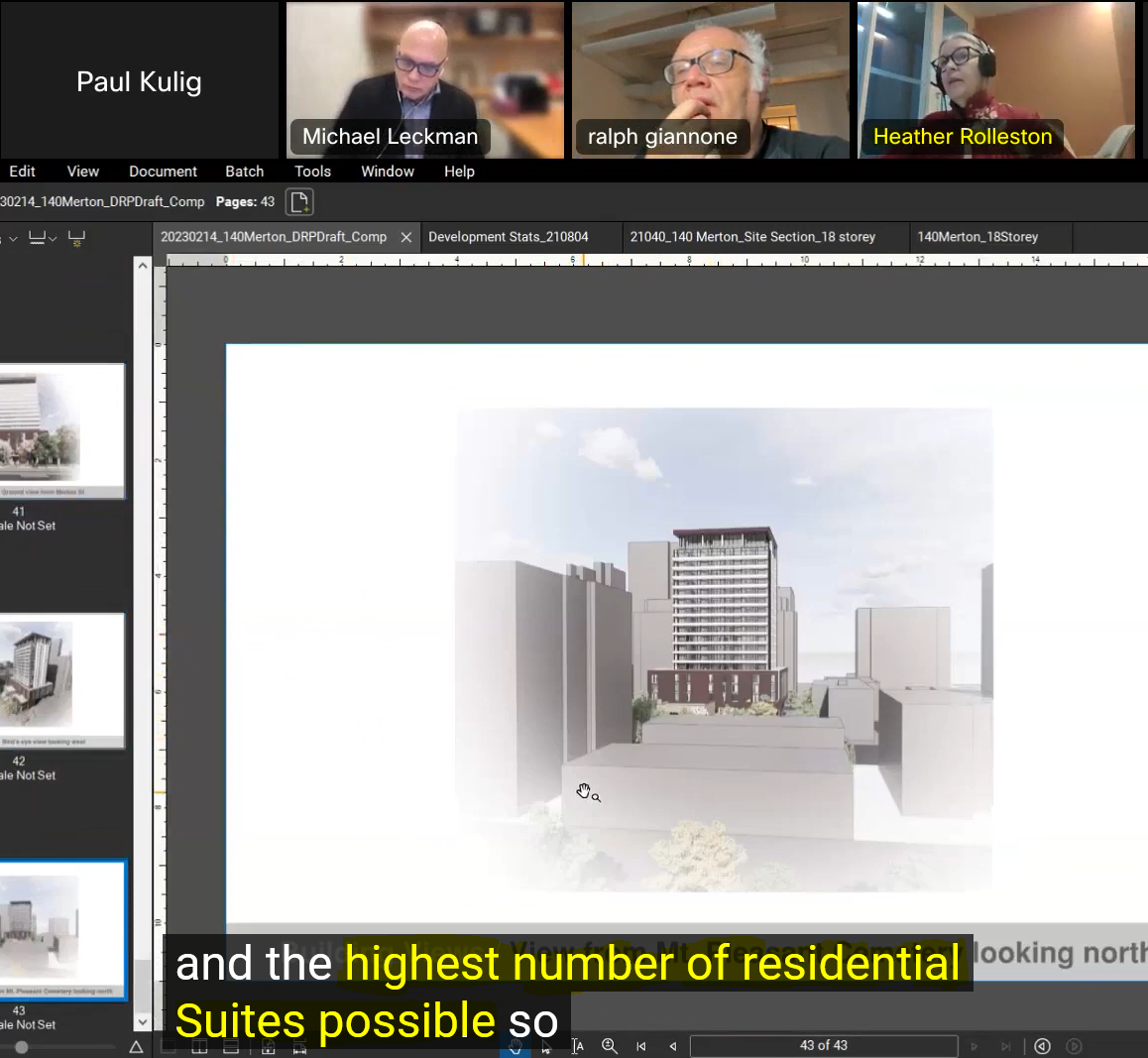The width and height of the screenshot is (1148, 1058).
Task: Choose the Select Text tool
Action: [577, 1046]
